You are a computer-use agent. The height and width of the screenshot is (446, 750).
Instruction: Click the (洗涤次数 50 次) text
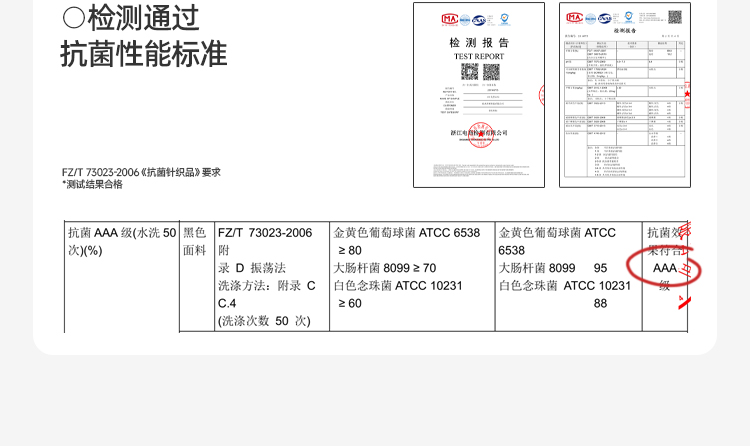coord(264,321)
